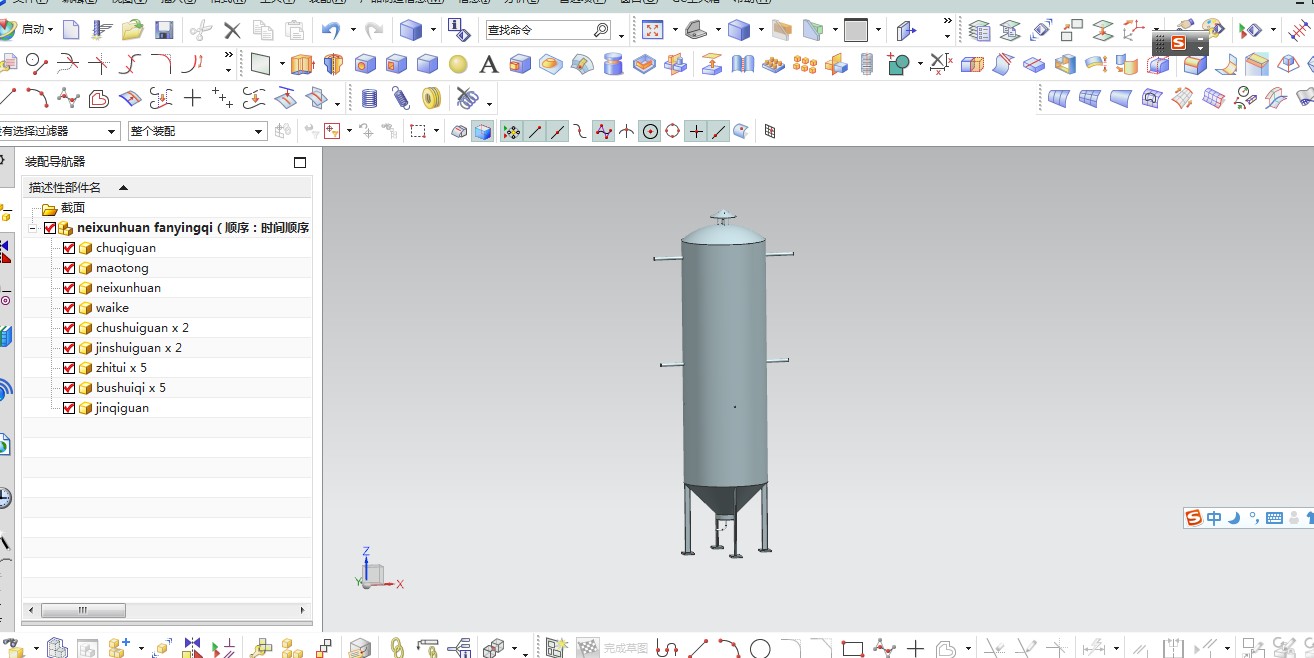This screenshot has height=658, width=1314.
Task: Toggle visibility checkbox for jinqiguan
Action: (x=69, y=408)
